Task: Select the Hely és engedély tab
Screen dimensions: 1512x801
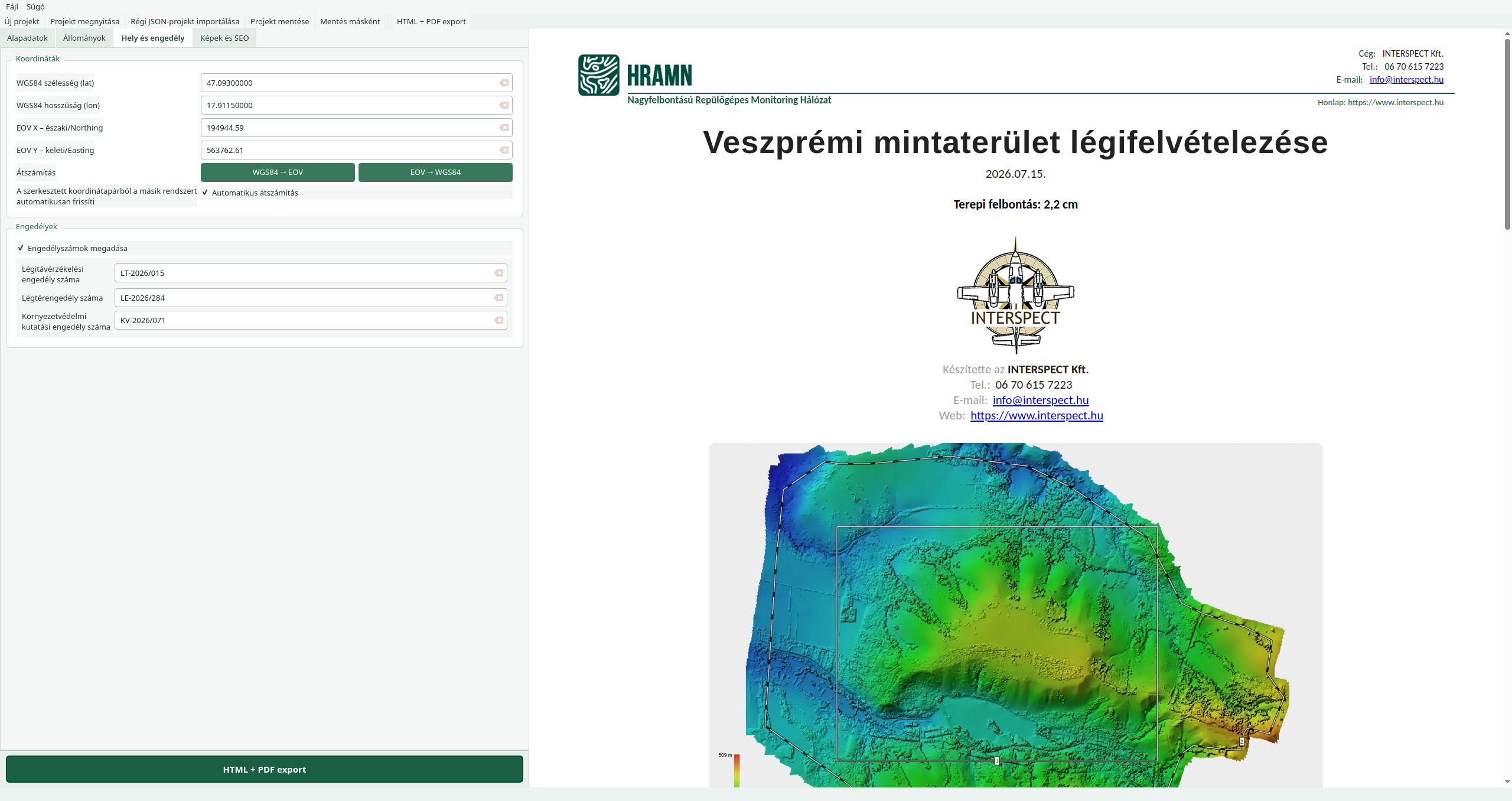Action: (153, 38)
